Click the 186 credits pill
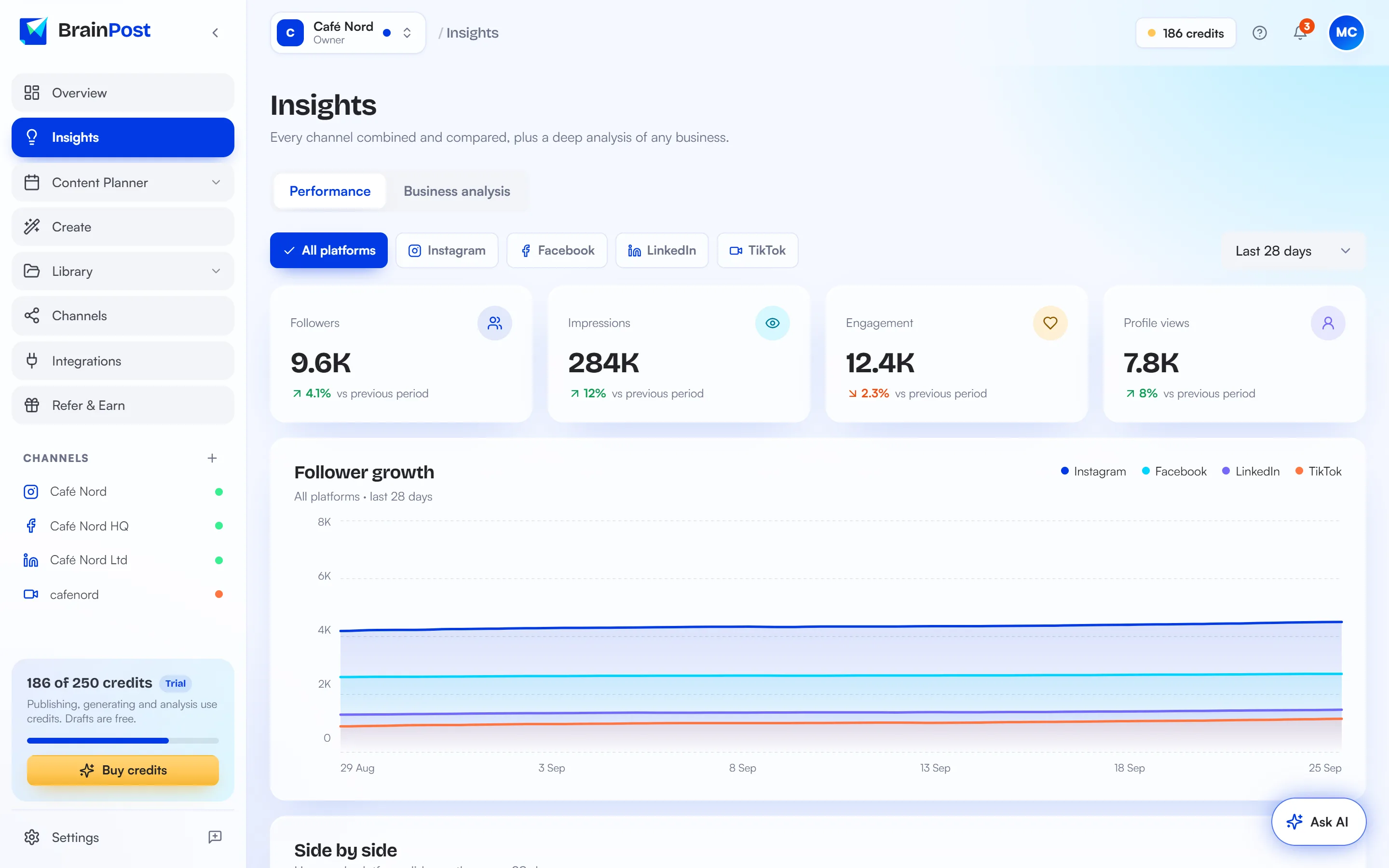This screenshot has width=1389, height=868. click(x=1185, y=33)
